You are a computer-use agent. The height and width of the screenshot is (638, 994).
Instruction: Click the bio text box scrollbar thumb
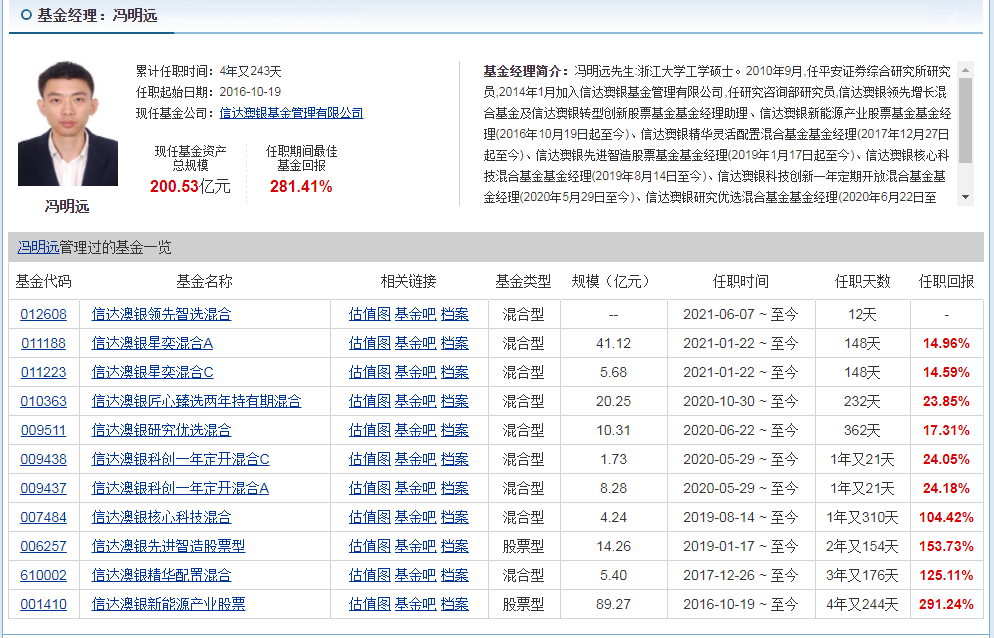click(965, 120)
